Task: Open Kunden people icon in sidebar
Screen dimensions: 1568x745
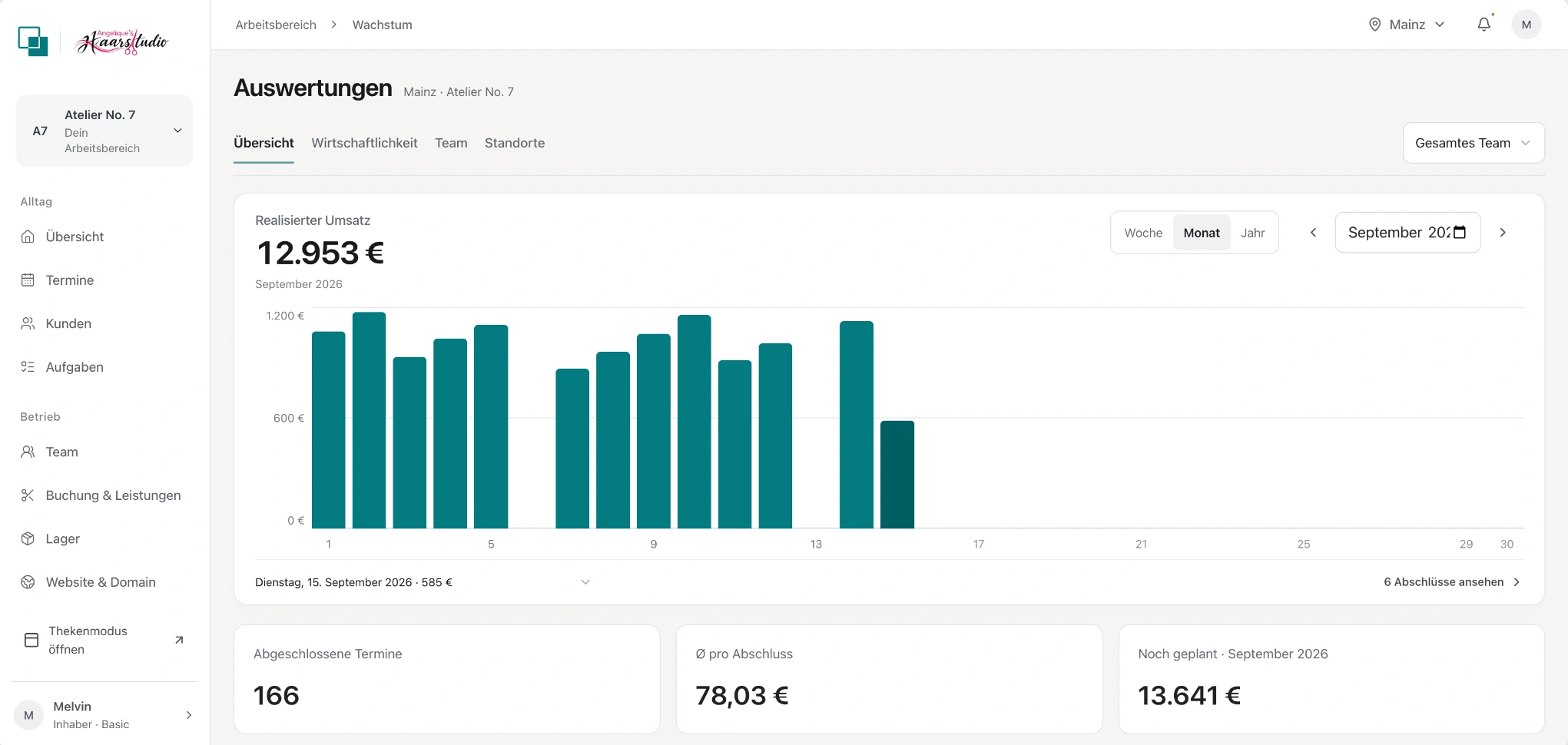Action: click(x=28, y=324)
